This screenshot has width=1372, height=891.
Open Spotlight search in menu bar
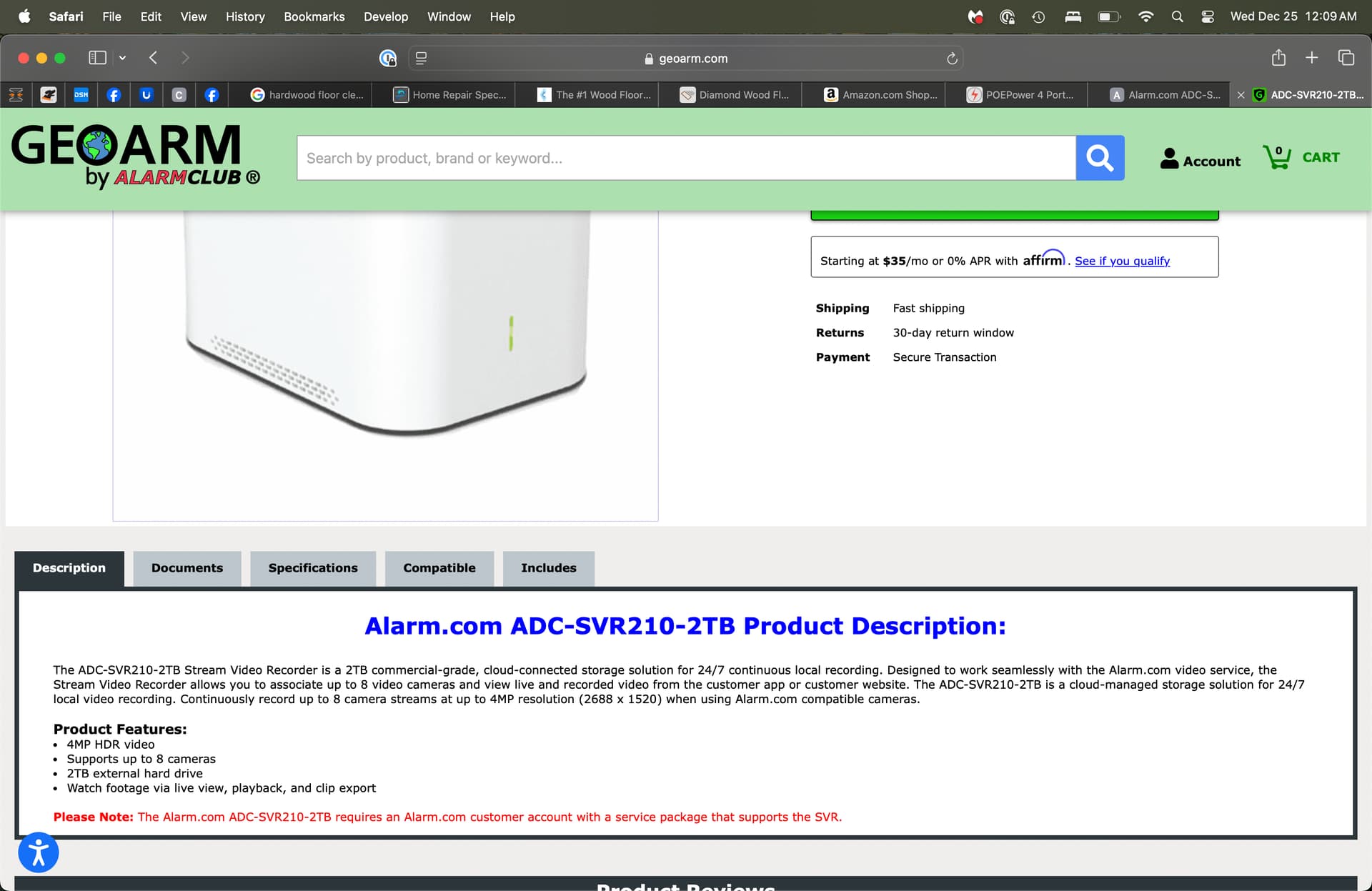(x=1178, y=16)
